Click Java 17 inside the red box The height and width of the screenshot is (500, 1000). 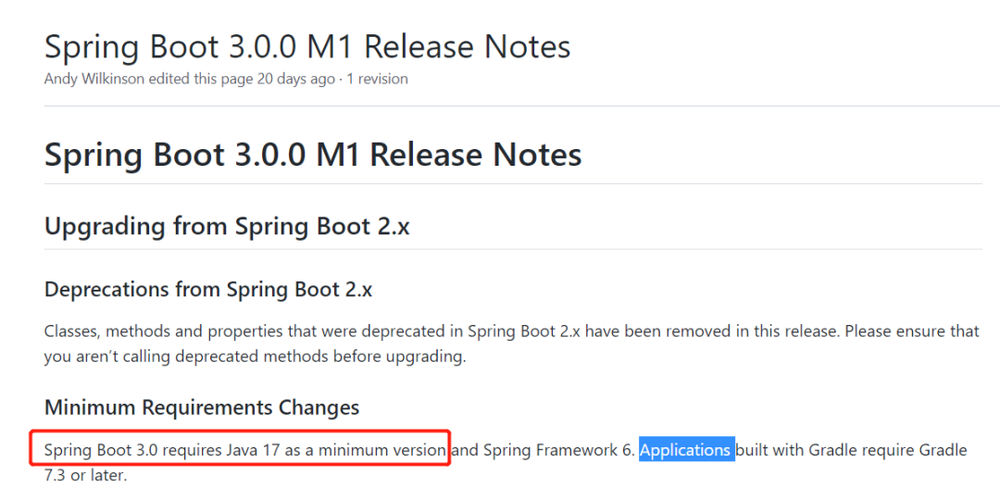[x=257, y=450]
